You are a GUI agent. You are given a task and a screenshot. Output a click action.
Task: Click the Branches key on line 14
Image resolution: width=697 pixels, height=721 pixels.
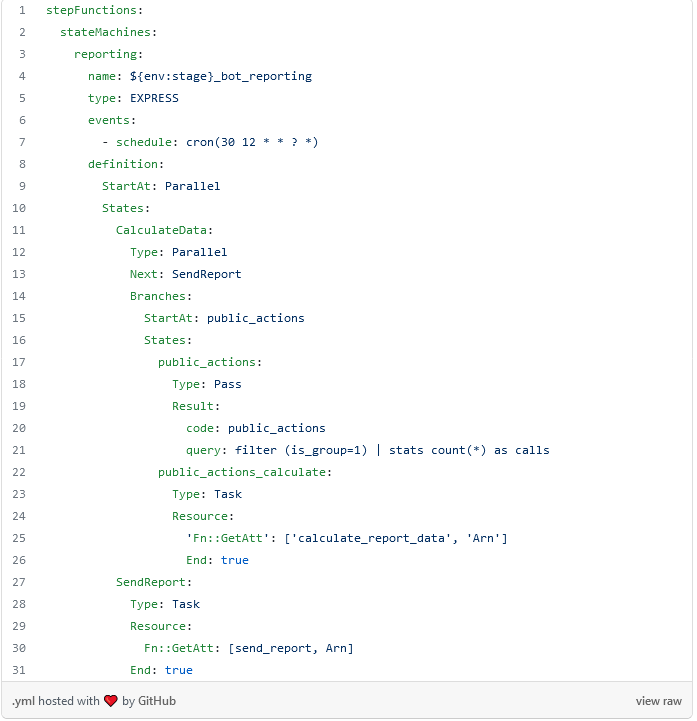click(x=160, y=296)
